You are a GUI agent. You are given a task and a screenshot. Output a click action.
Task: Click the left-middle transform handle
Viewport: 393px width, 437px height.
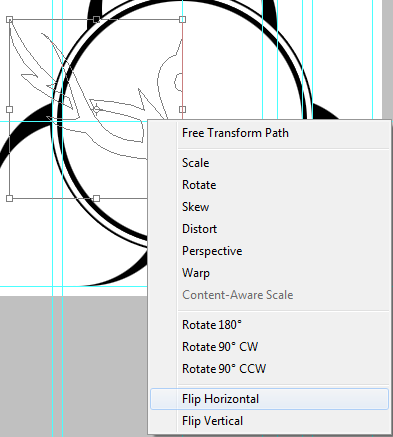pos(10,109)
